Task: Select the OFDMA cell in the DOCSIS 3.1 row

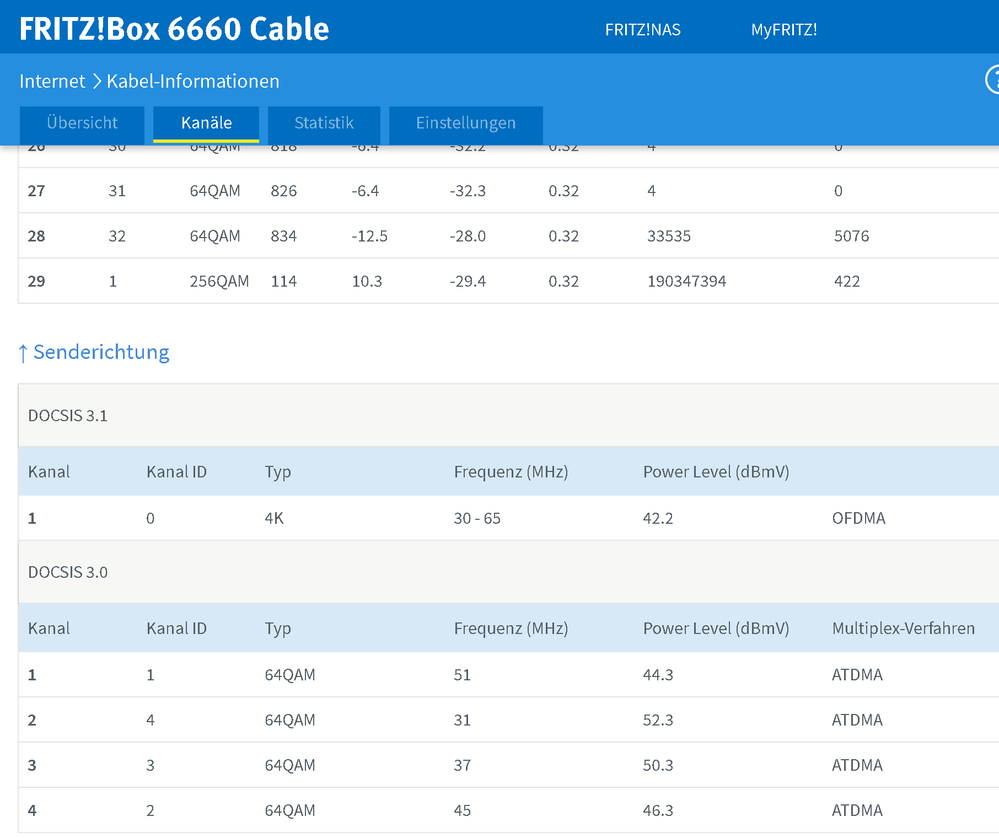Action: point(858,519)
